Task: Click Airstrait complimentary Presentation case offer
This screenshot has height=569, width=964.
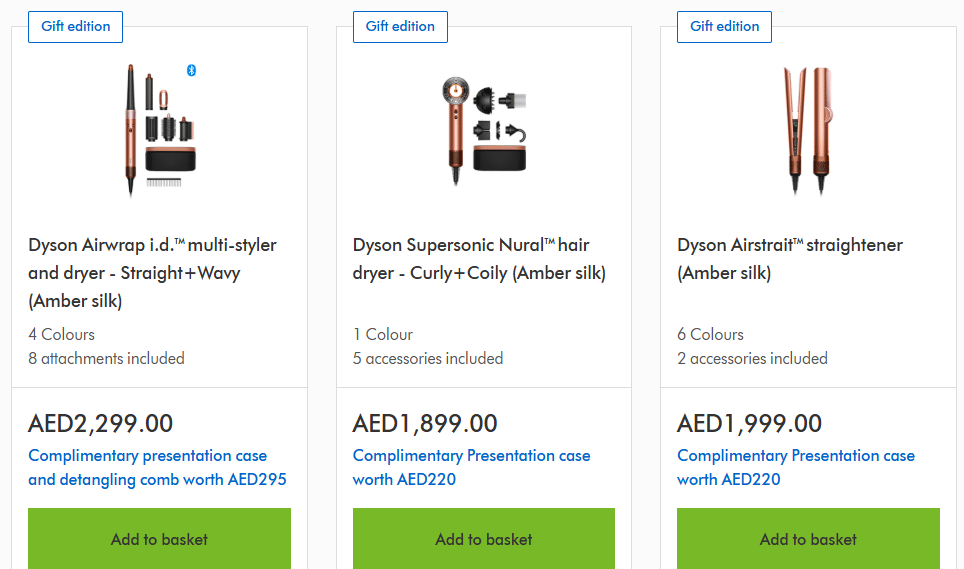Action: click(x=795, y=467)
